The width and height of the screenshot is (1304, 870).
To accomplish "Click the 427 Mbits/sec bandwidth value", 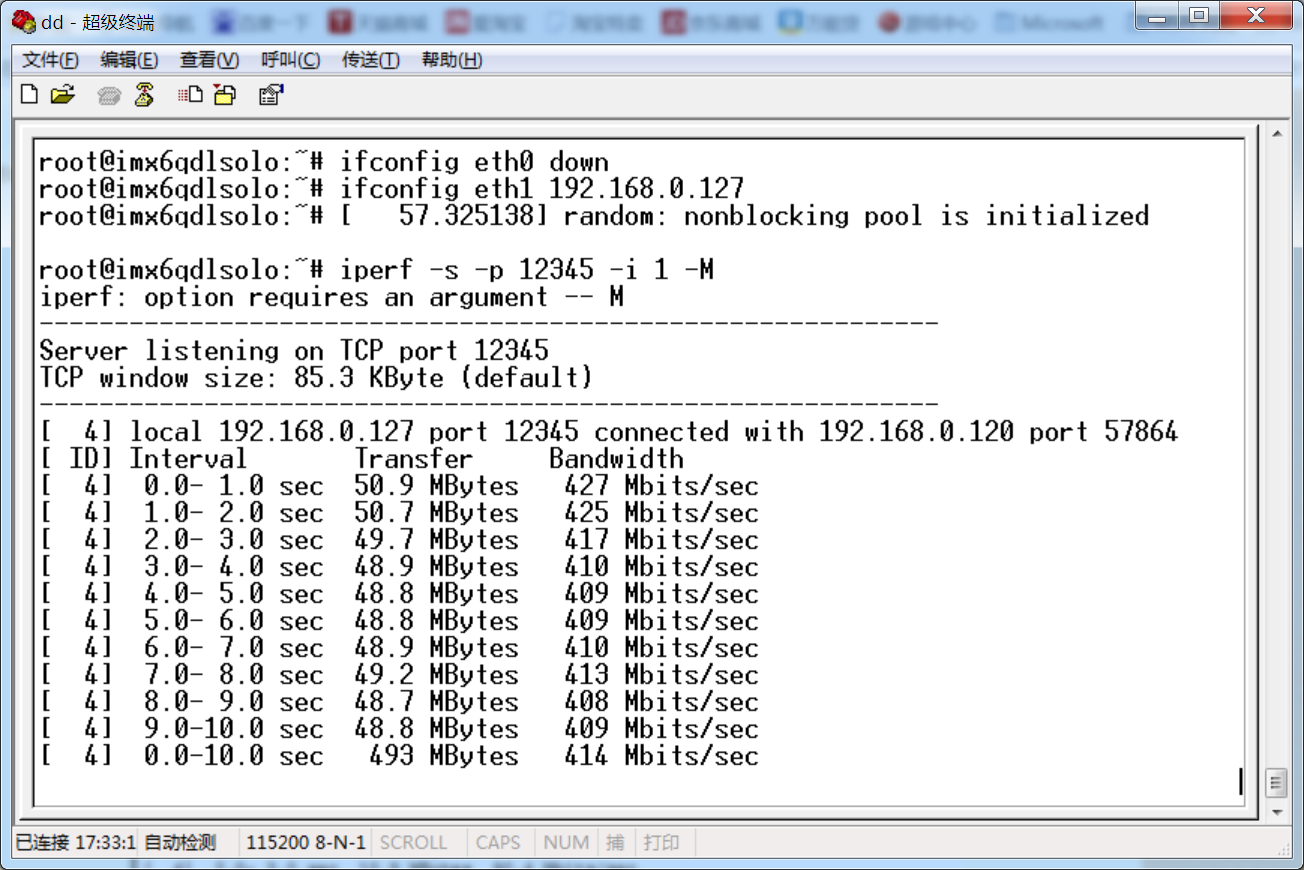I will click(x=661, y=486).
